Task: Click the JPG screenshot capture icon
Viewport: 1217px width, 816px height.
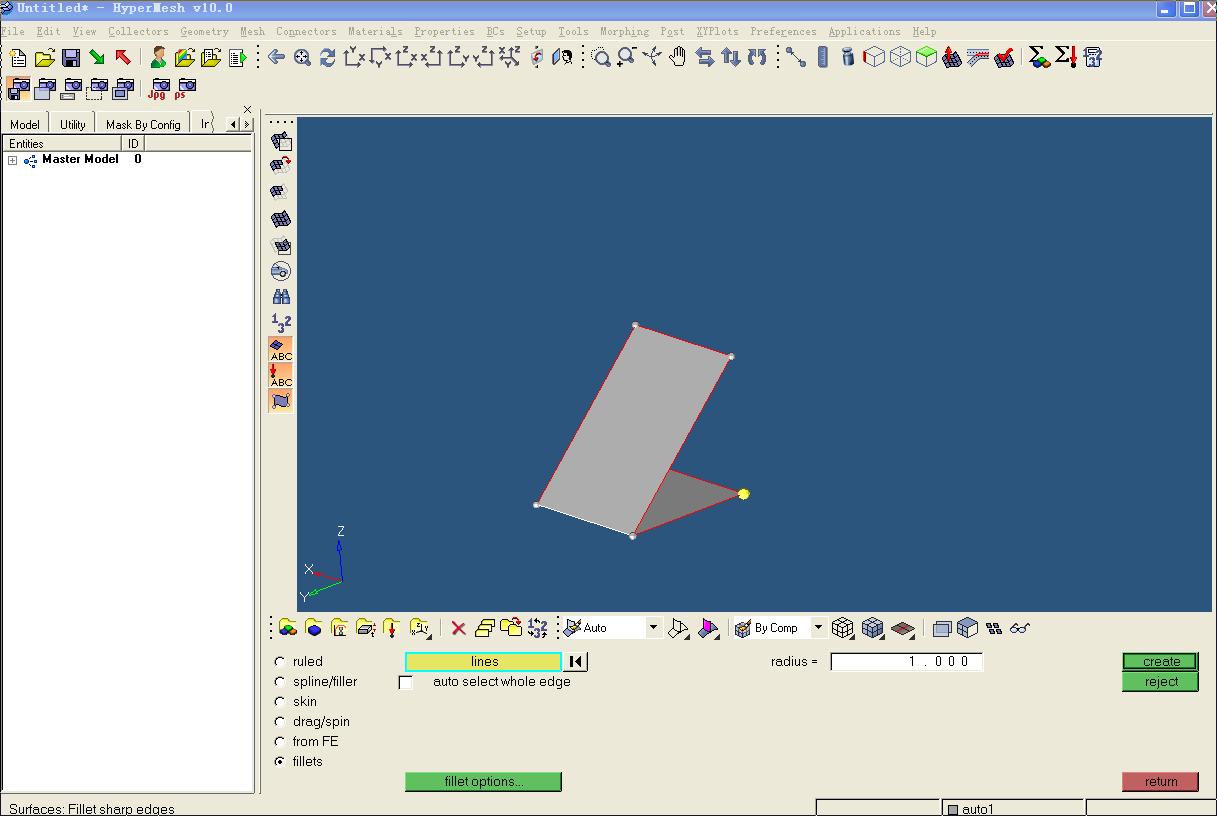Action: [159, 89]
